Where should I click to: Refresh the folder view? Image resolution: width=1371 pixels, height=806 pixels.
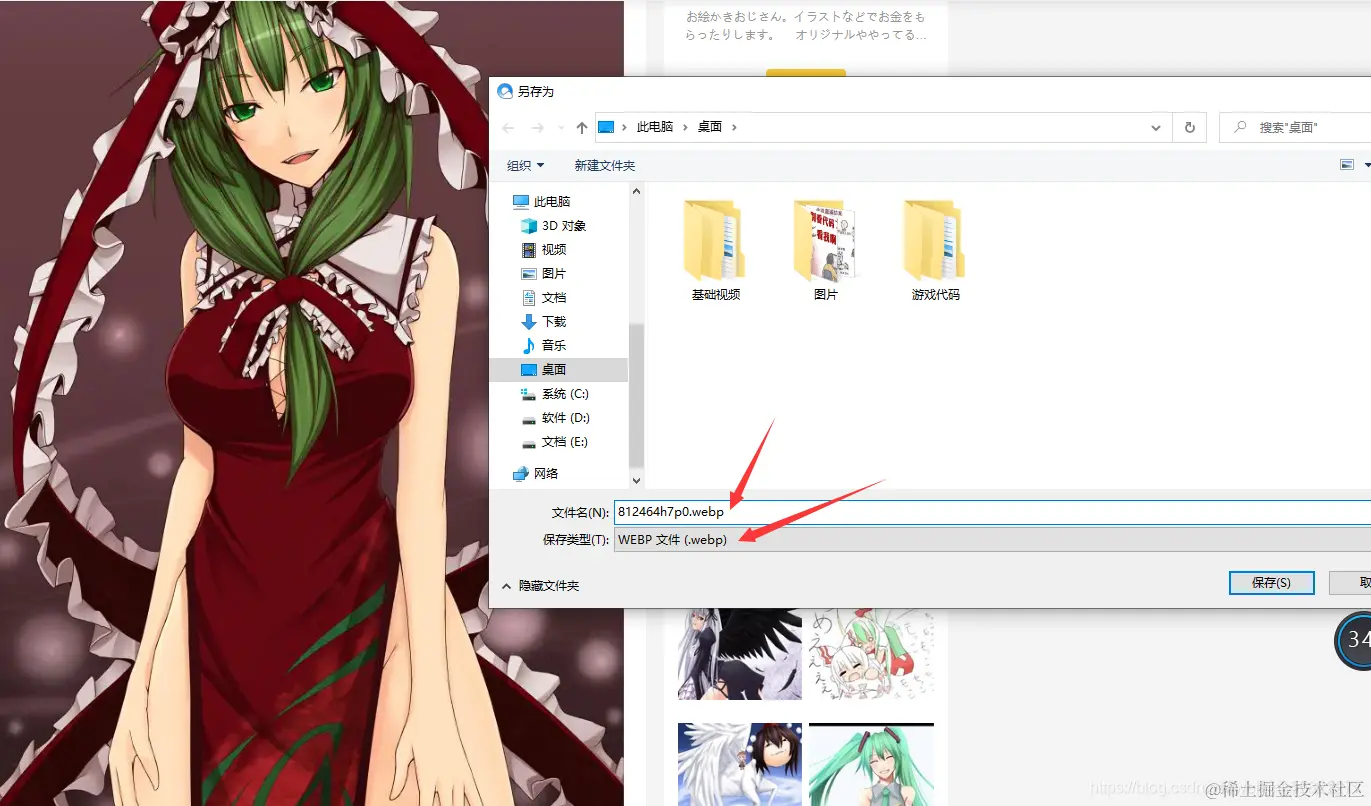[x=1189, y=128]
